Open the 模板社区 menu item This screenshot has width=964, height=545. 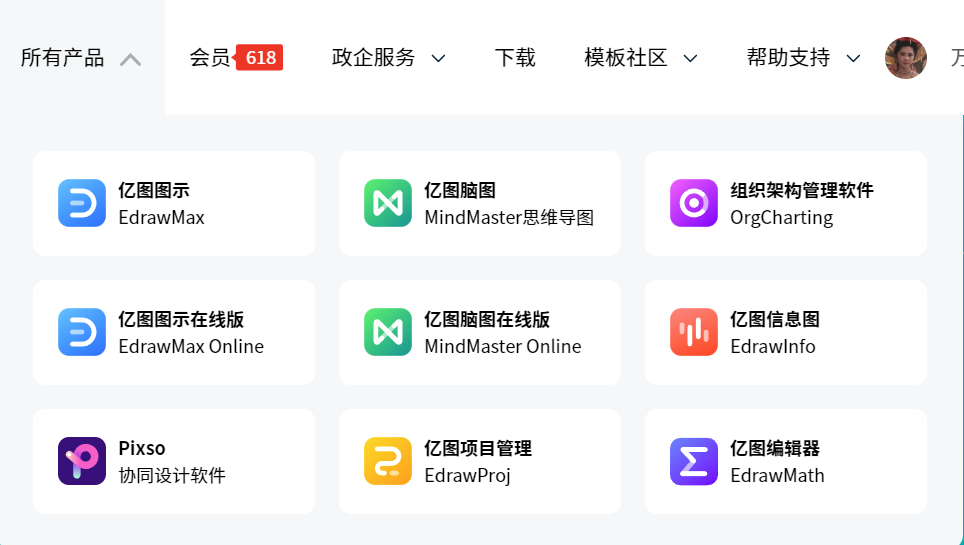pos(626,58)
